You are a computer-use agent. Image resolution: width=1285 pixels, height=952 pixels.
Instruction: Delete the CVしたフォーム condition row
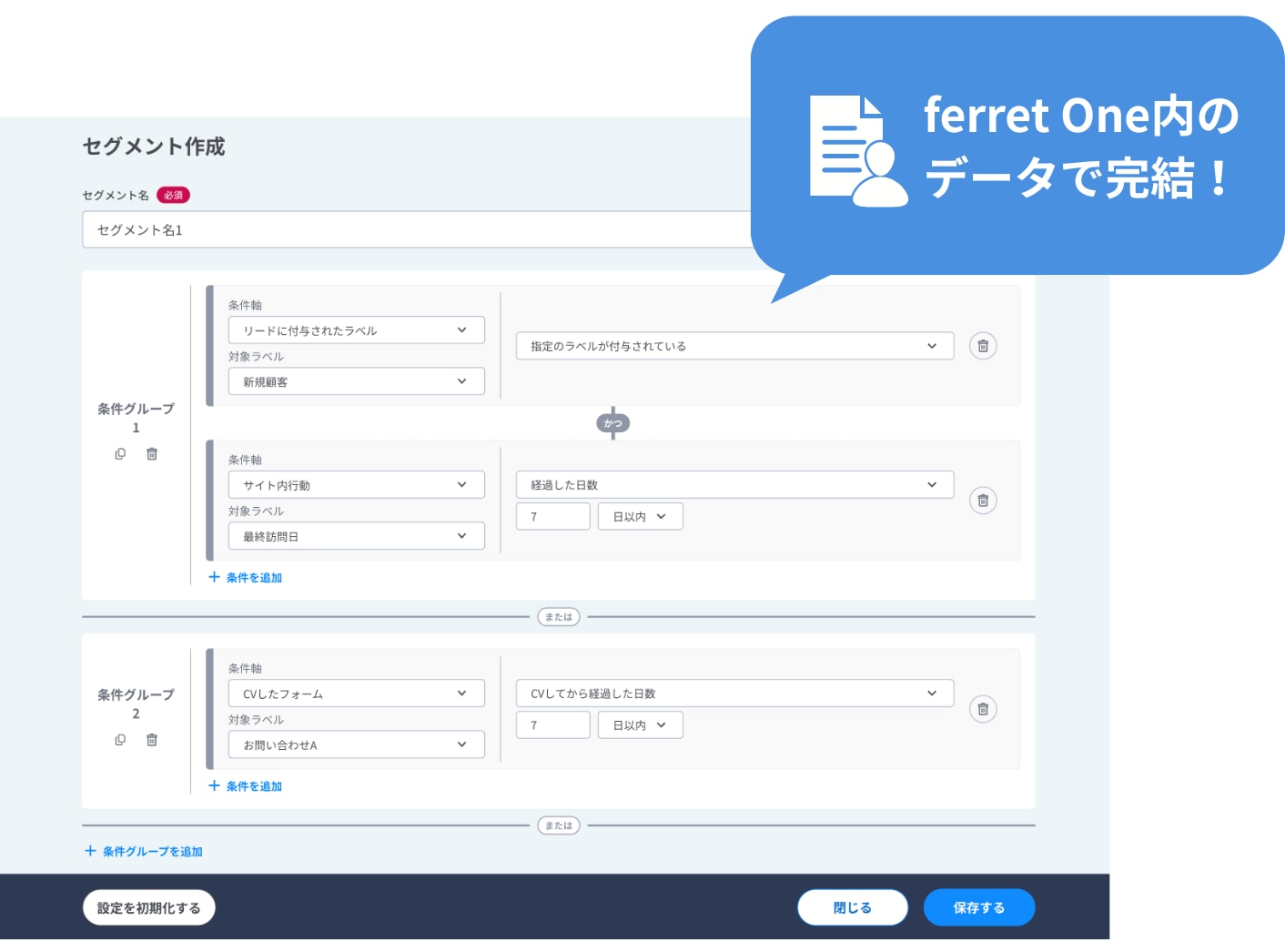[x=983, y=709]
